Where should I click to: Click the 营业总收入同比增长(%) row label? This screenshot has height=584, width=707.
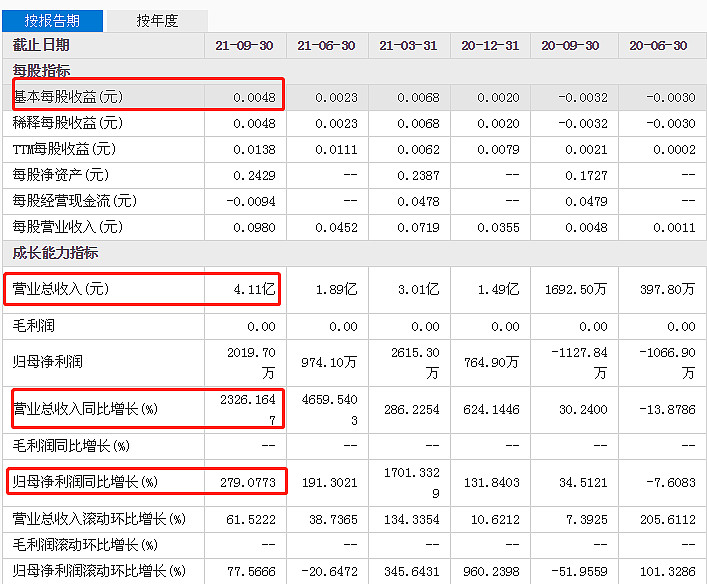point(85,409)
